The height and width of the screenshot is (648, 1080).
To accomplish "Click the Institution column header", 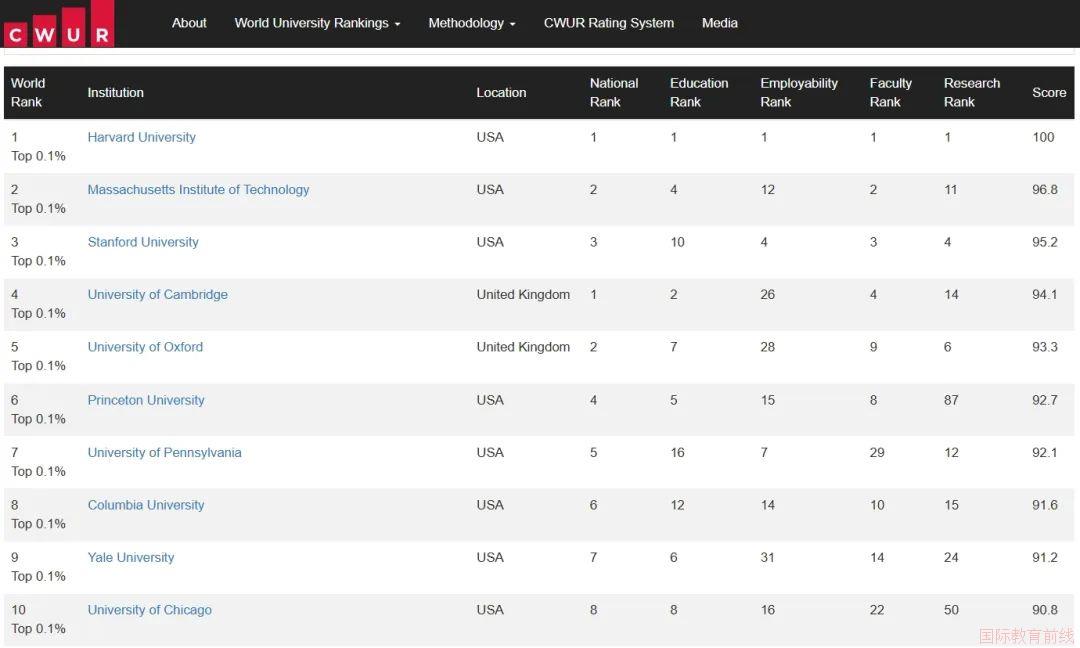I will [x=115, y=92].
